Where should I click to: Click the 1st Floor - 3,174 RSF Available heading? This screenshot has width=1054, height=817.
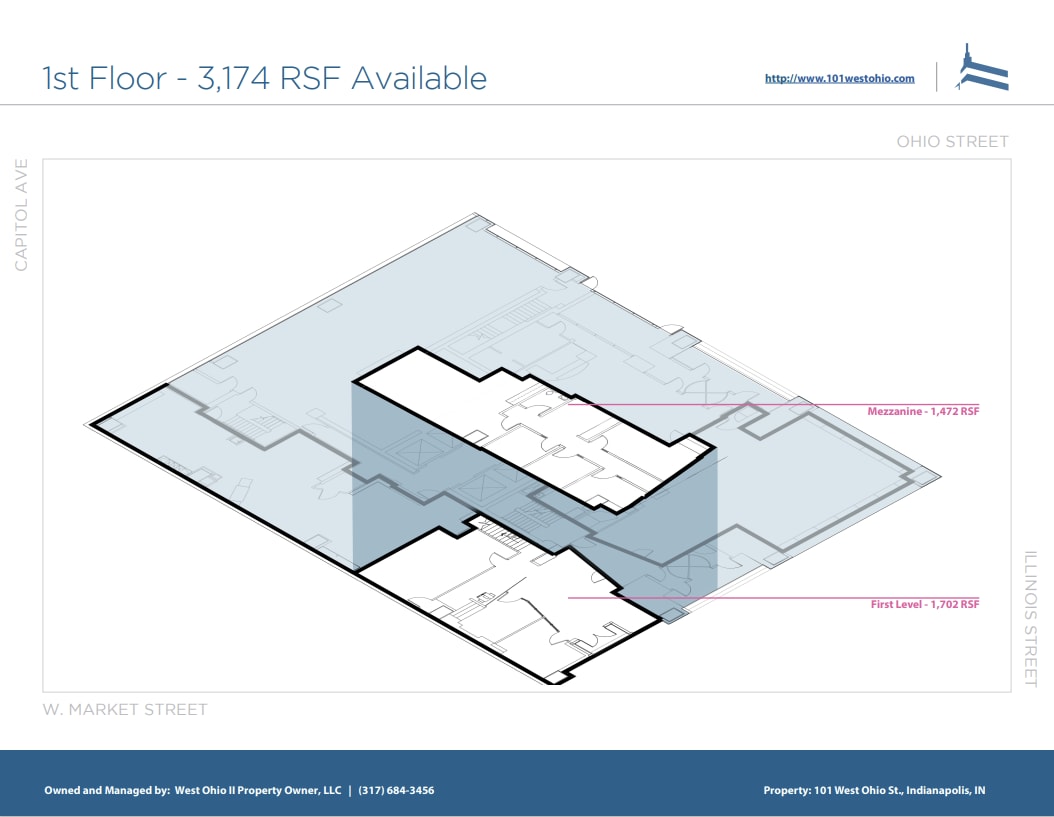[264, 78]
